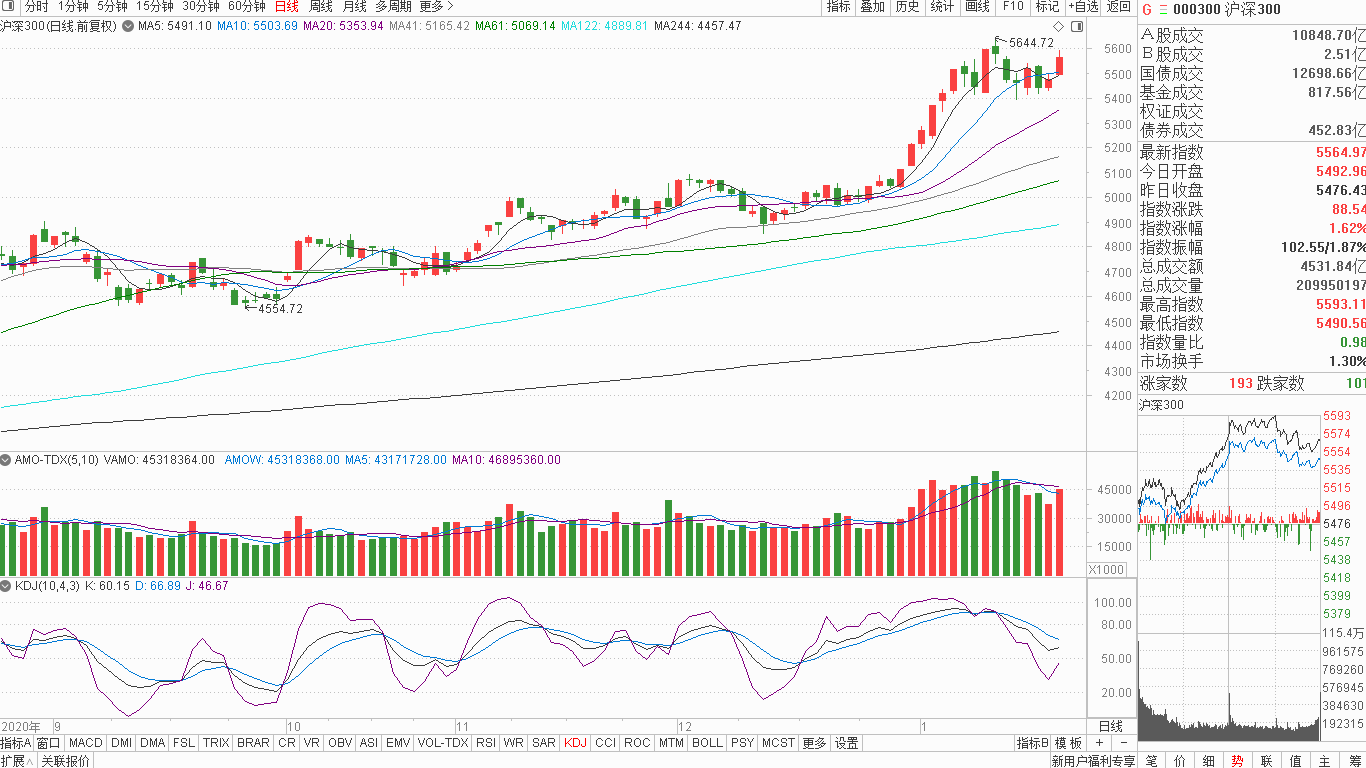This screenshot has height=768, width=1366.
Task: Switch indicator to EMV
Action: coord(398,743)
